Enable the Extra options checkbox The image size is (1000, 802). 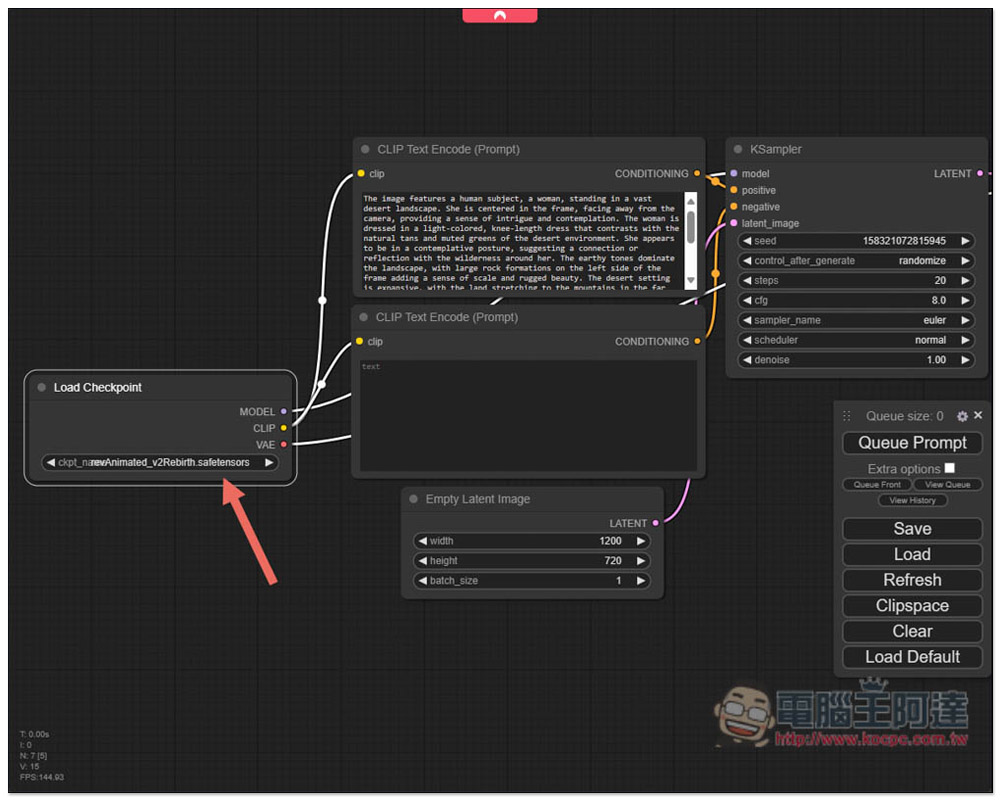(949, 468)
